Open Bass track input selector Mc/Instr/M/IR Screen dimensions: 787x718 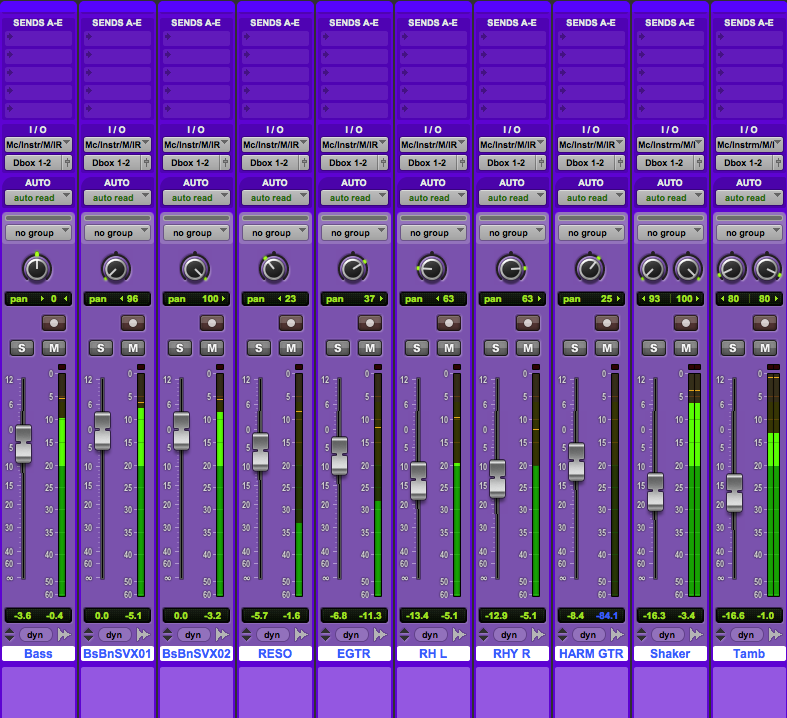click(x=38, y=145)
